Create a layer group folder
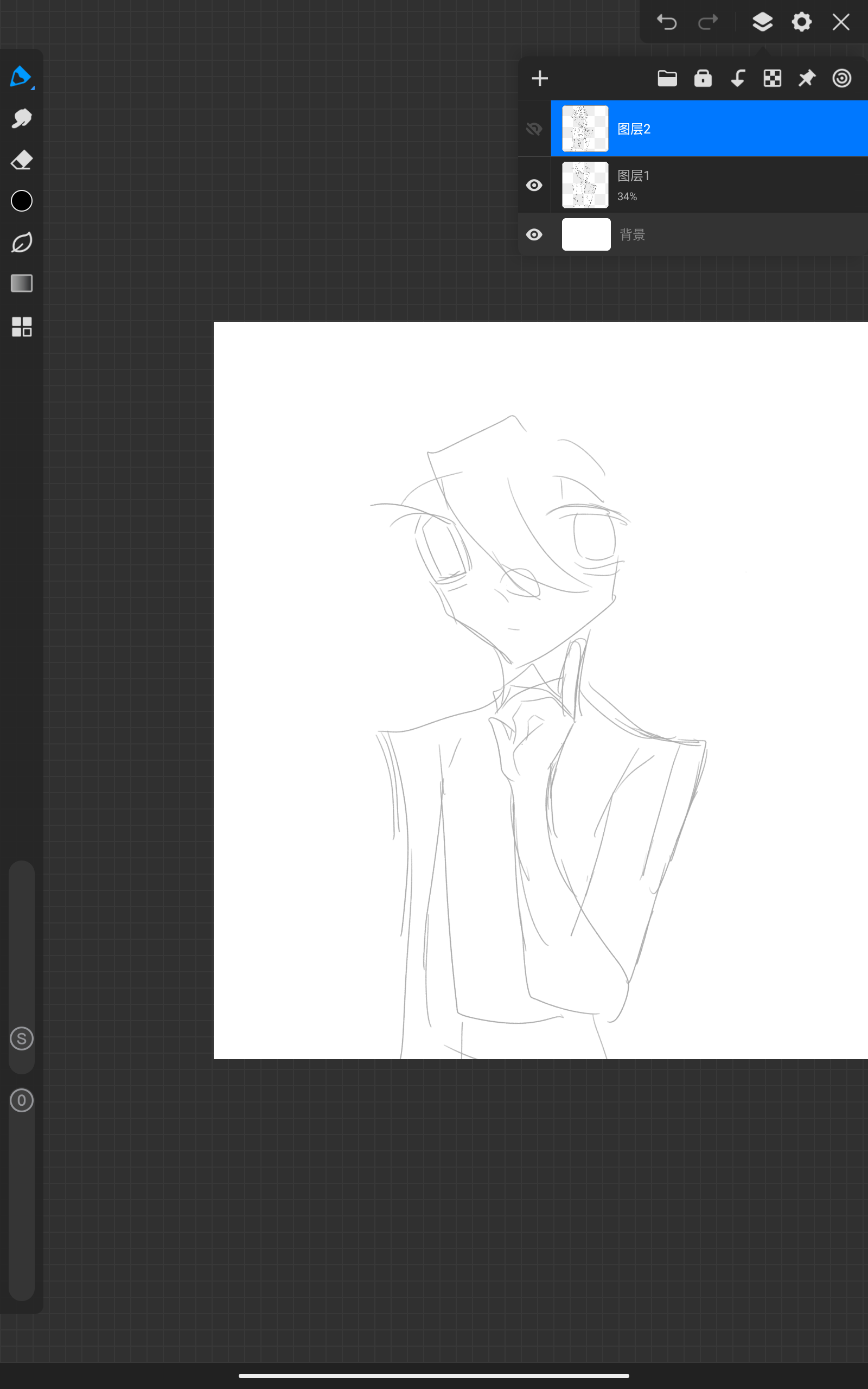Screen dimensions: 868x1389 coord(667,79)
